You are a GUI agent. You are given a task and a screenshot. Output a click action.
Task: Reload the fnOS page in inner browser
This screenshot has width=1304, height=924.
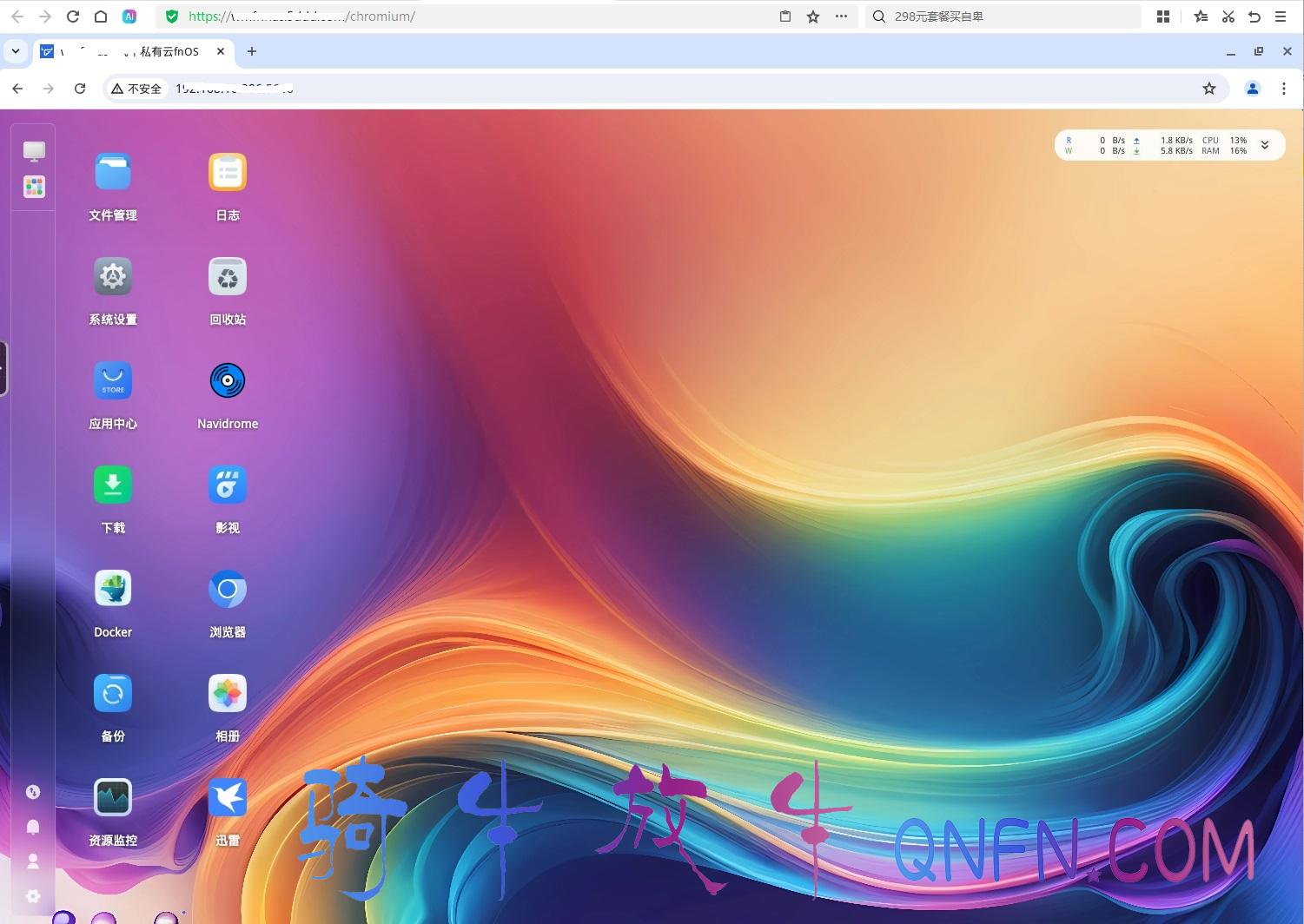[x=80, y=89]
